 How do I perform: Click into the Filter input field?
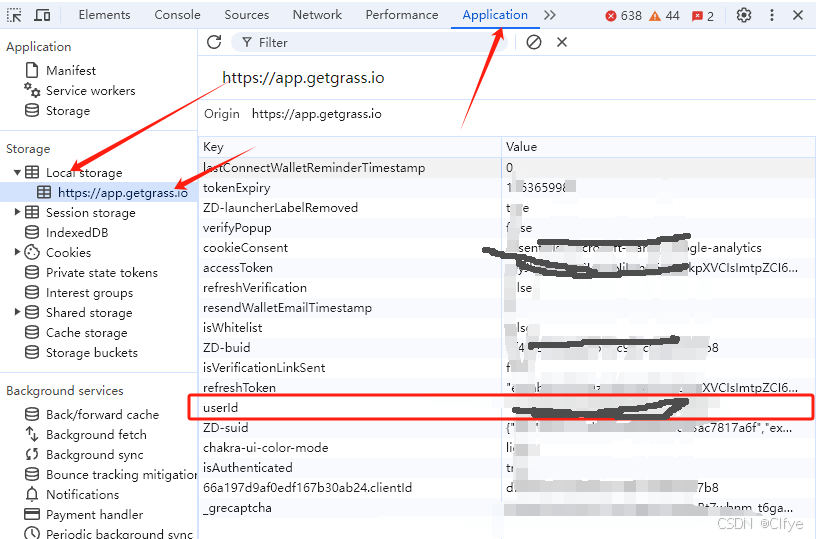(x=368, y=43)
